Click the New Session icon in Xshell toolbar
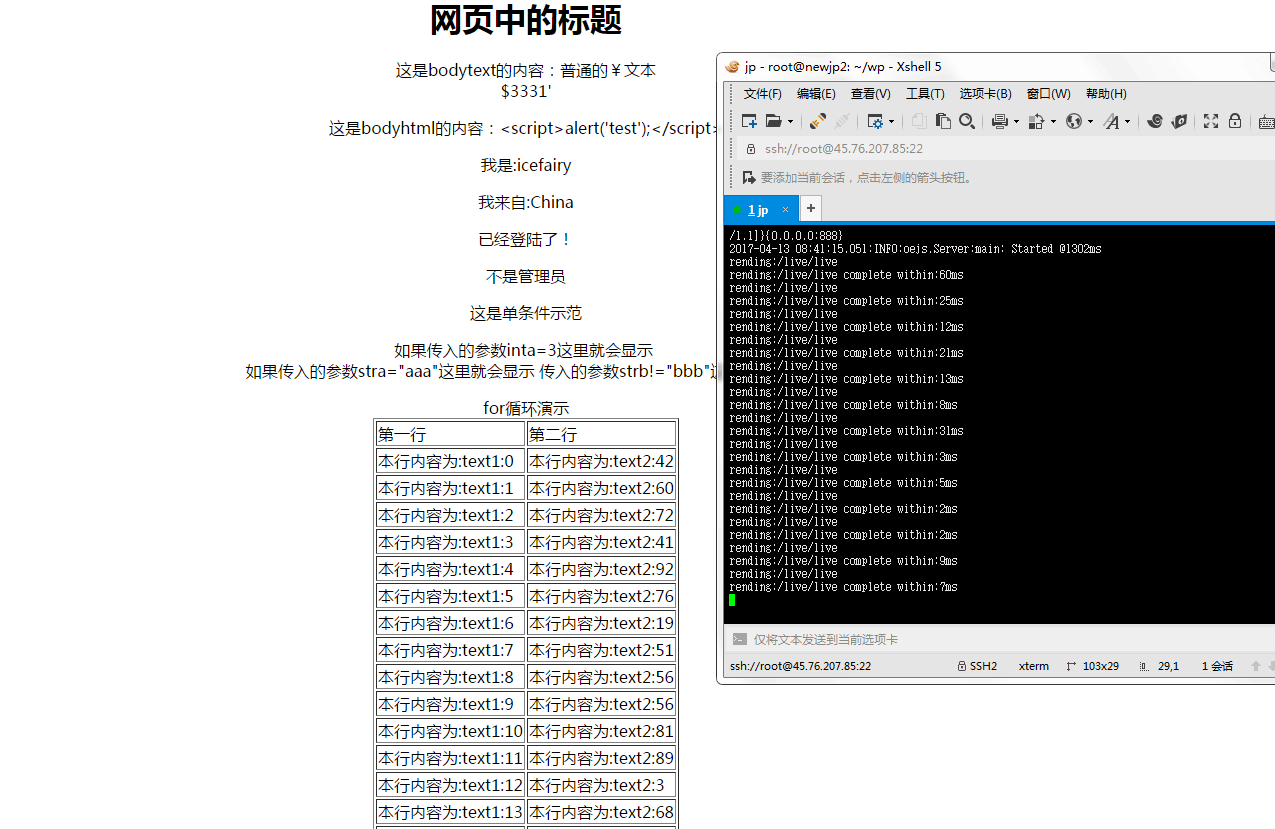 coord(749,121)
